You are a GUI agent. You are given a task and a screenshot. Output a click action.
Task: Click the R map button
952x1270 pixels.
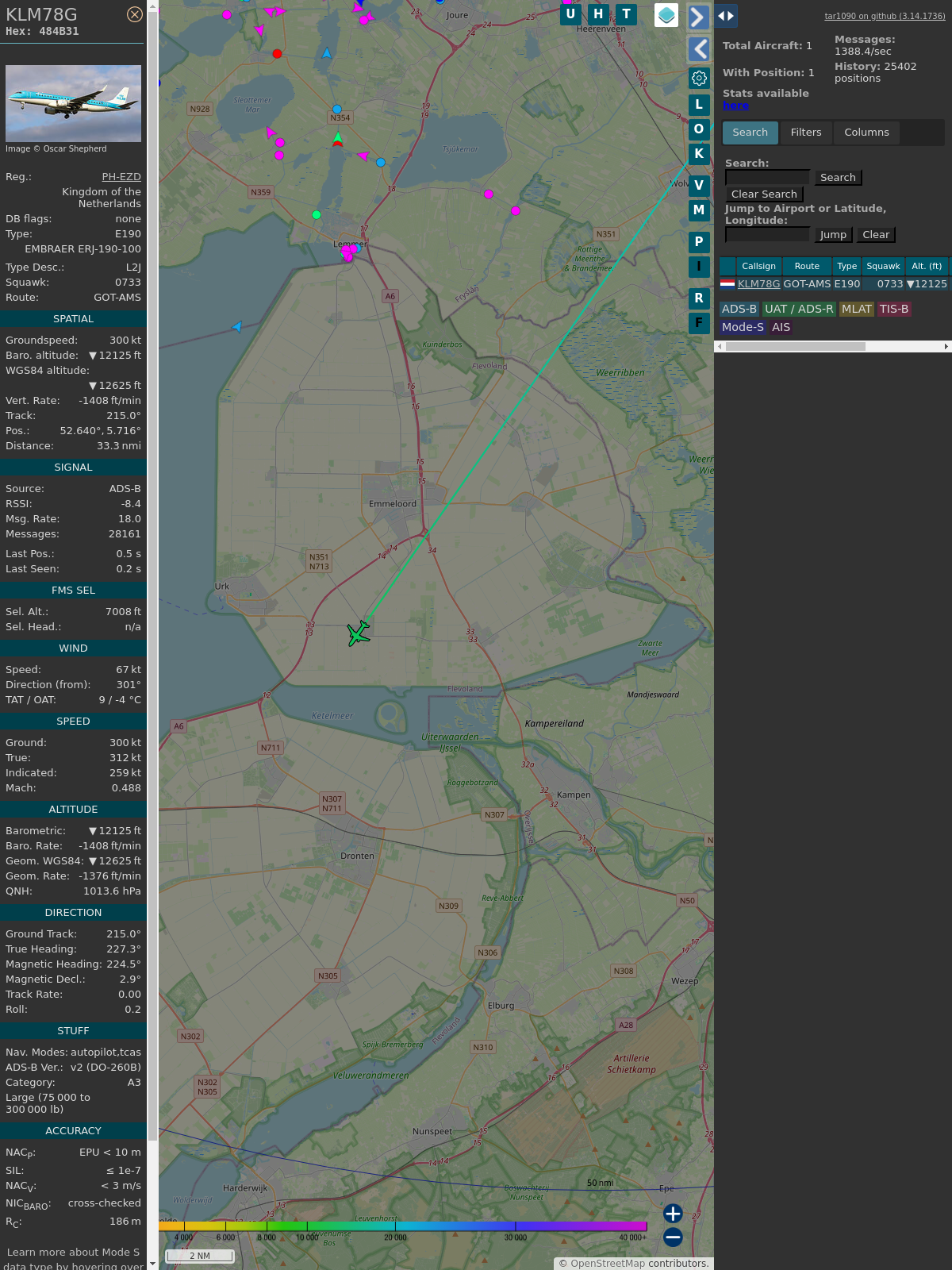699,298
